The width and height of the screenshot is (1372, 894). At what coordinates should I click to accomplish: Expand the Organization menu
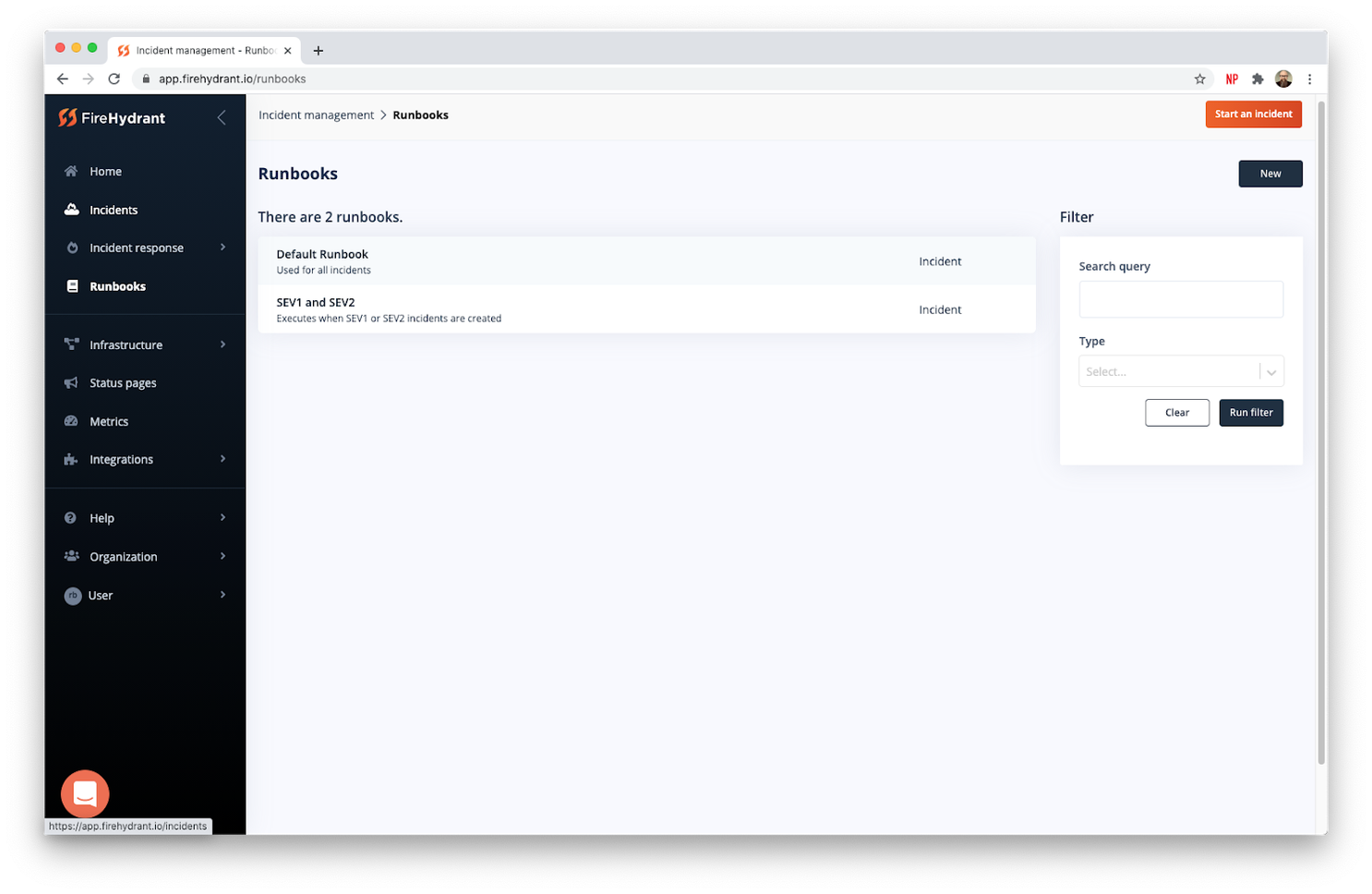click(145, 557)
